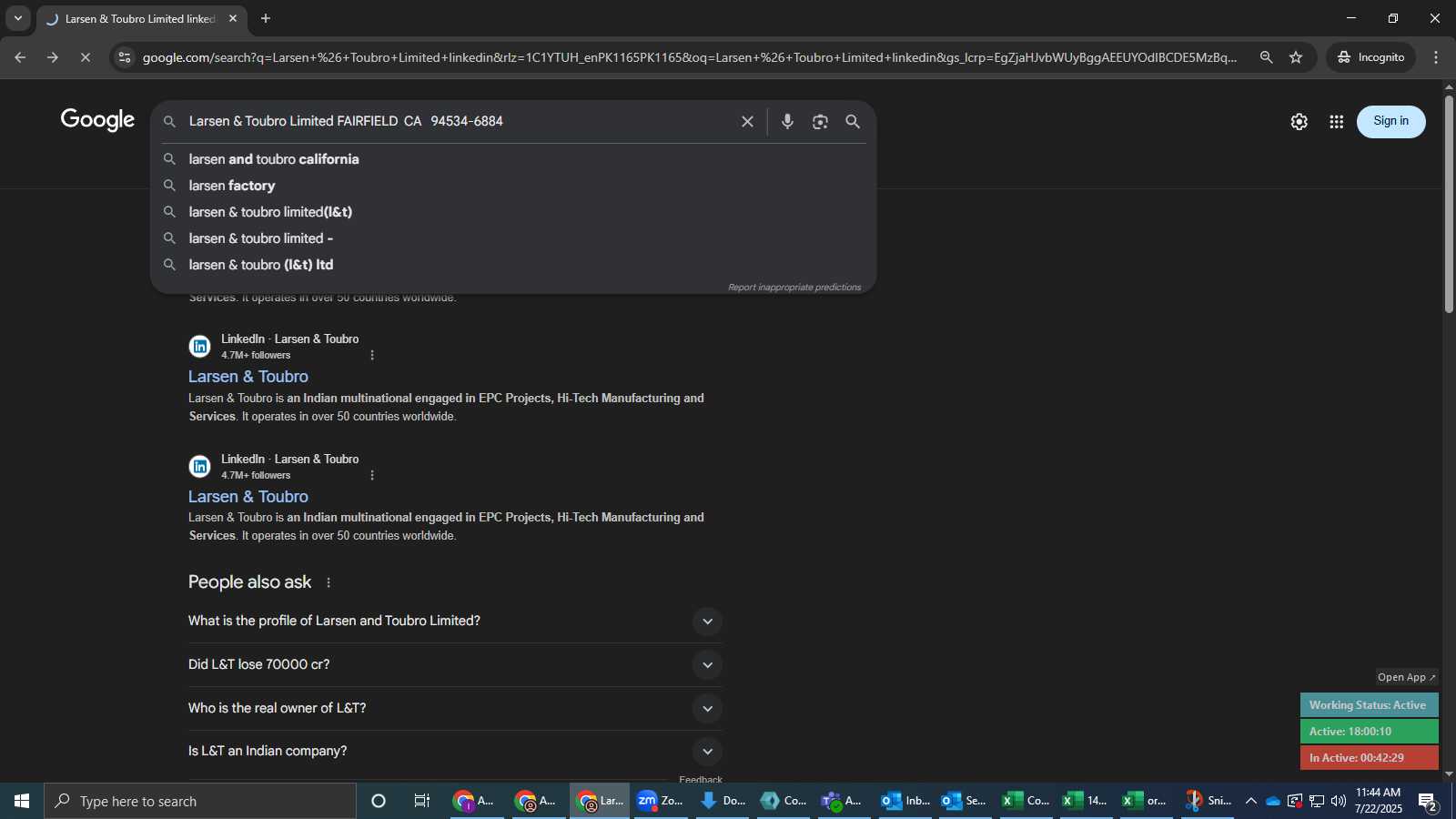This screenshot has width=1456, height=819.
Task: Stop loading the page
Action: (85, 57)
